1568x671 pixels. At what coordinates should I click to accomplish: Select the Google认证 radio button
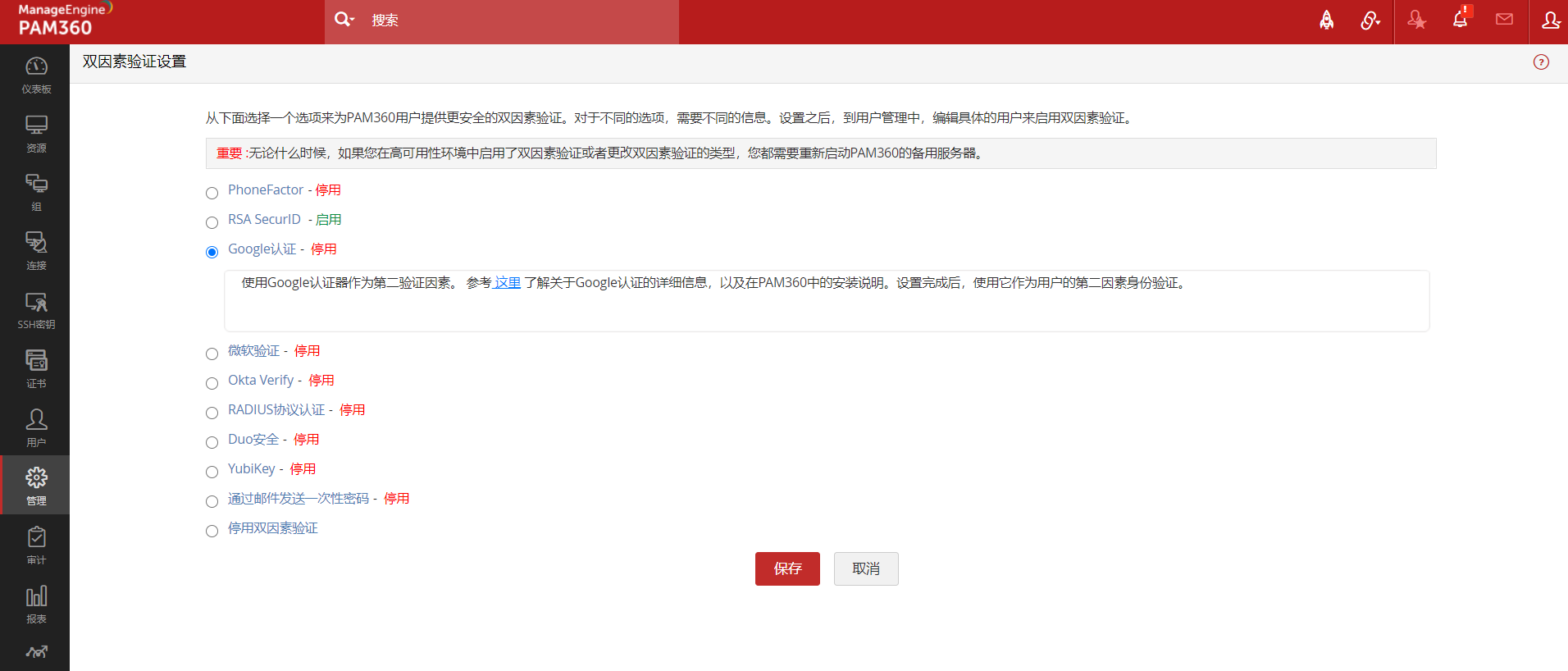212,252
